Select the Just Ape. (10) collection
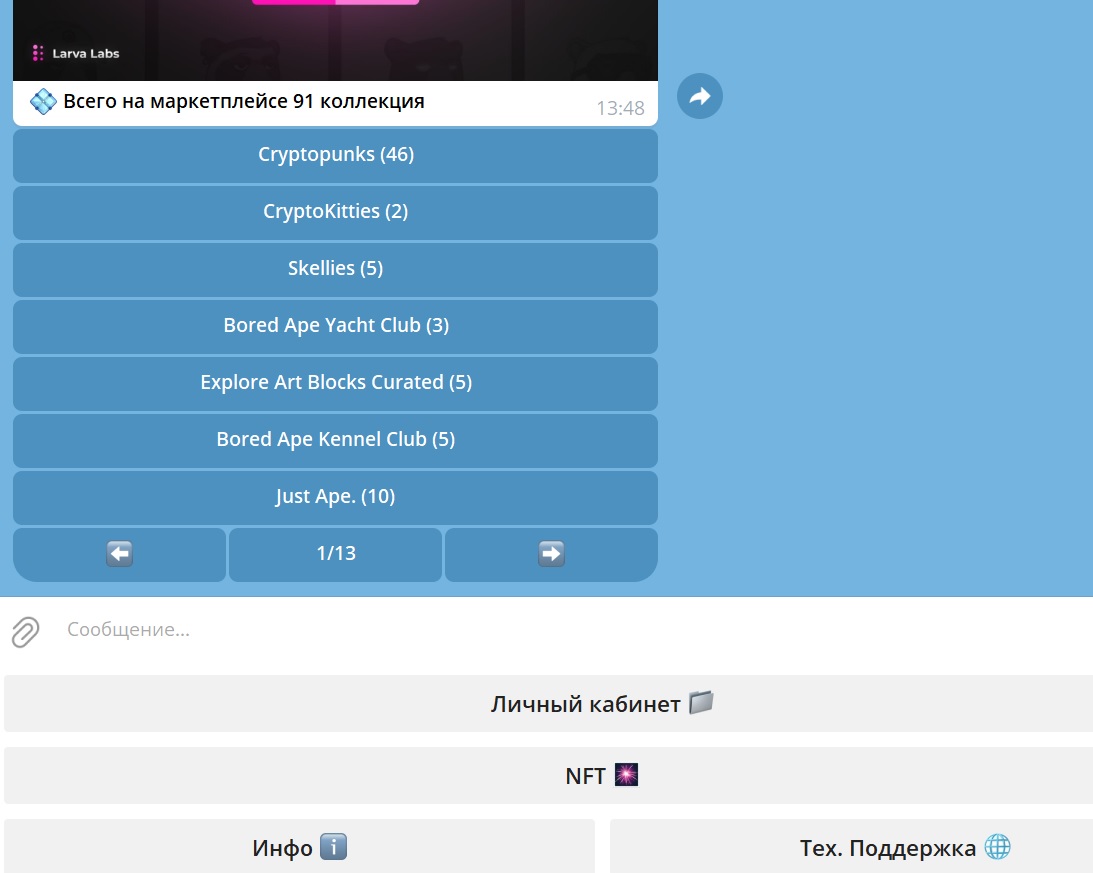 coord(335,498)
